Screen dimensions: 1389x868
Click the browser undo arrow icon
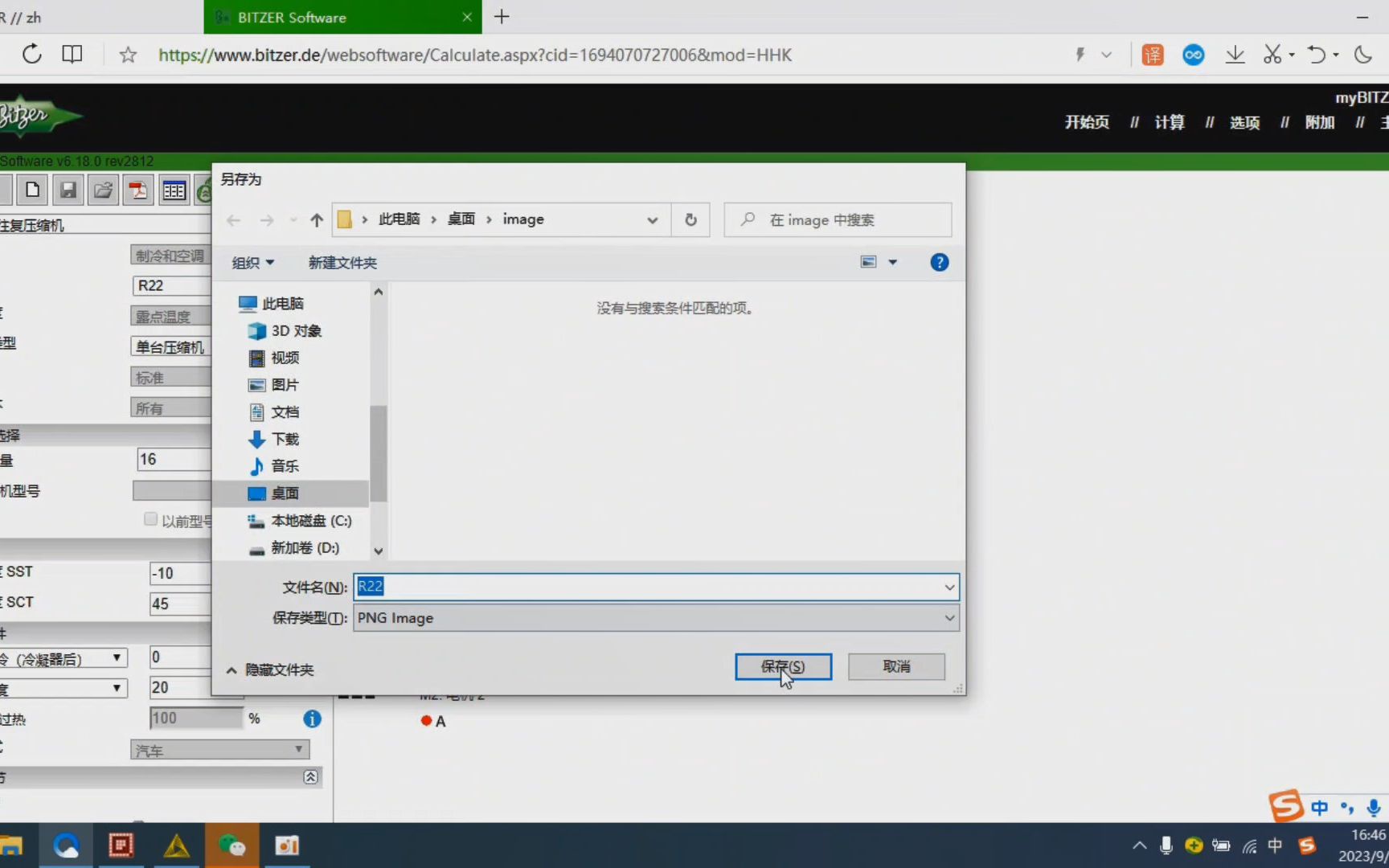tap(1316, 55)
